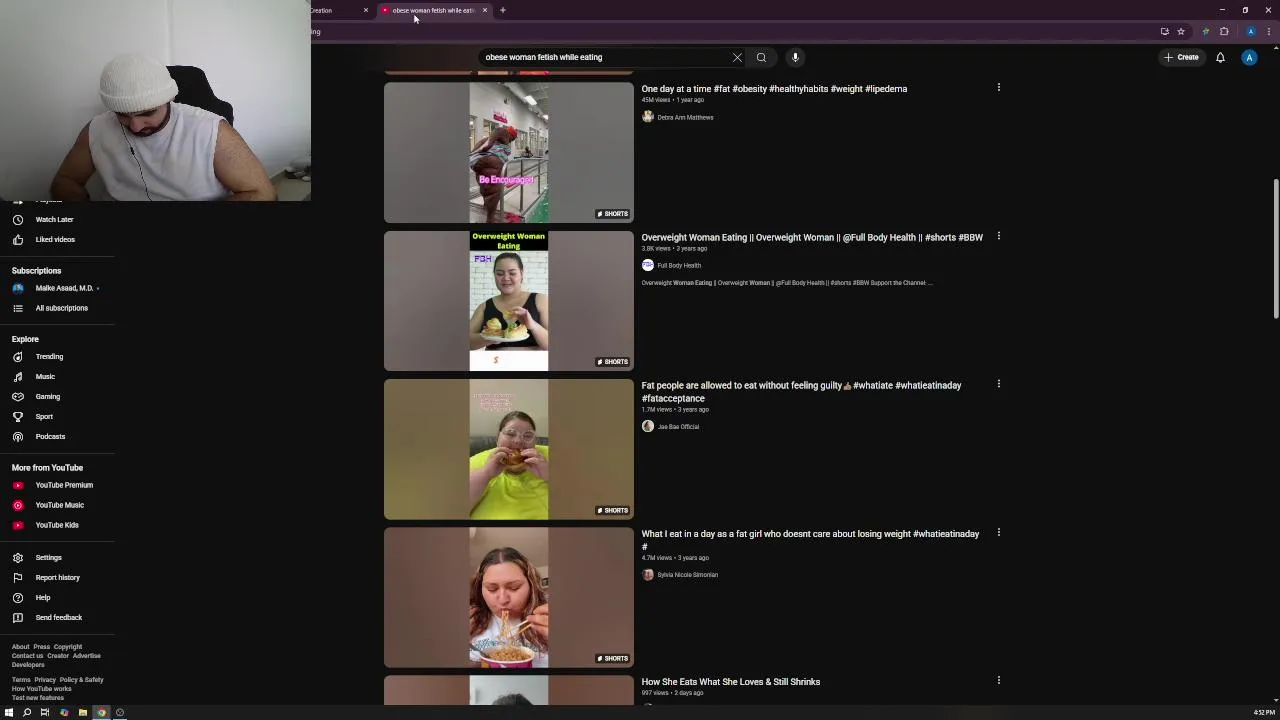This screenshot has height=720, width=1280.
Task: Open 'Overweight Woman Eating' short thumbnail
Action: click(x=508, y=301)
